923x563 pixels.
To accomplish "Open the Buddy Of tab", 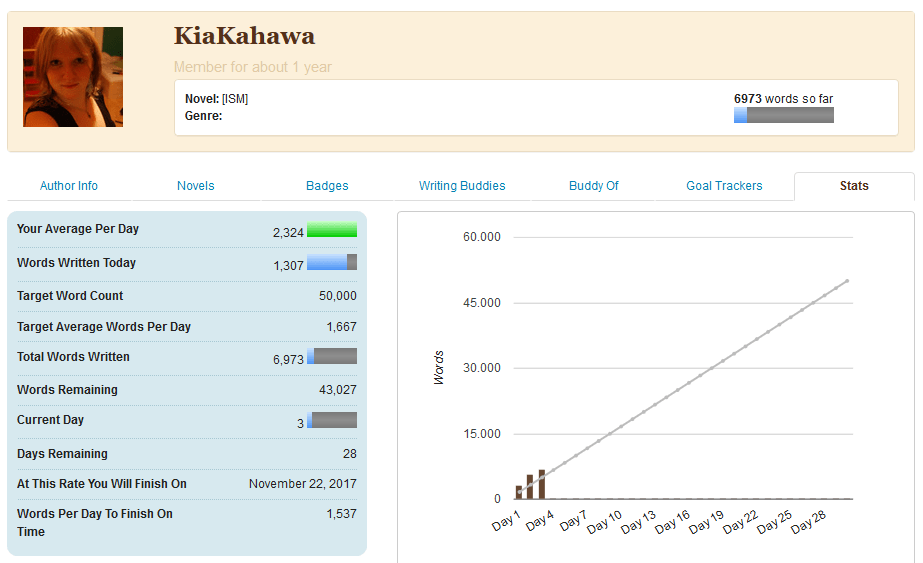I will [594, 186].
